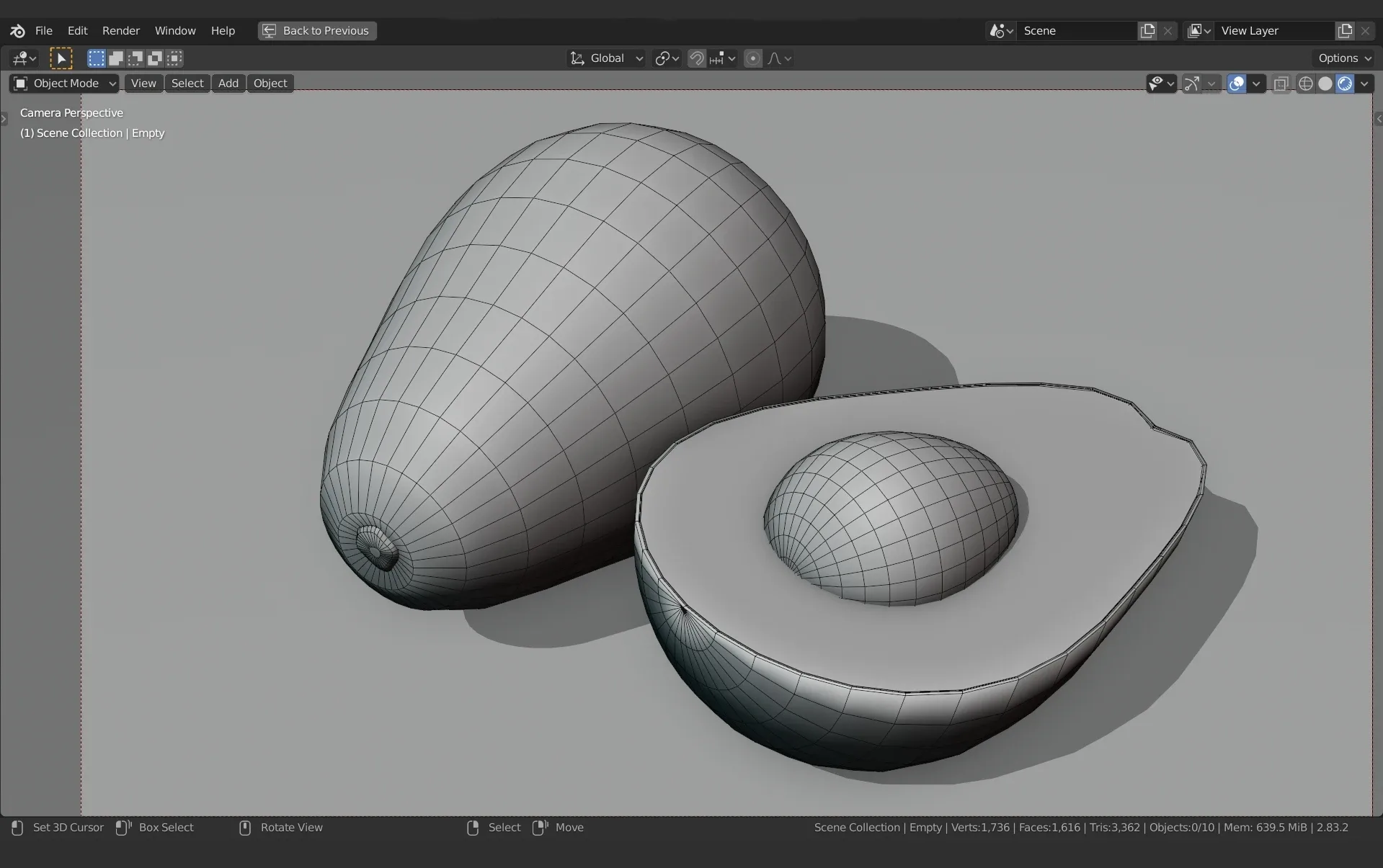Toggle X-Ray viewport mode
Image resolution: width=1383 pixels, height=868 pixels.
(1281, 84)
